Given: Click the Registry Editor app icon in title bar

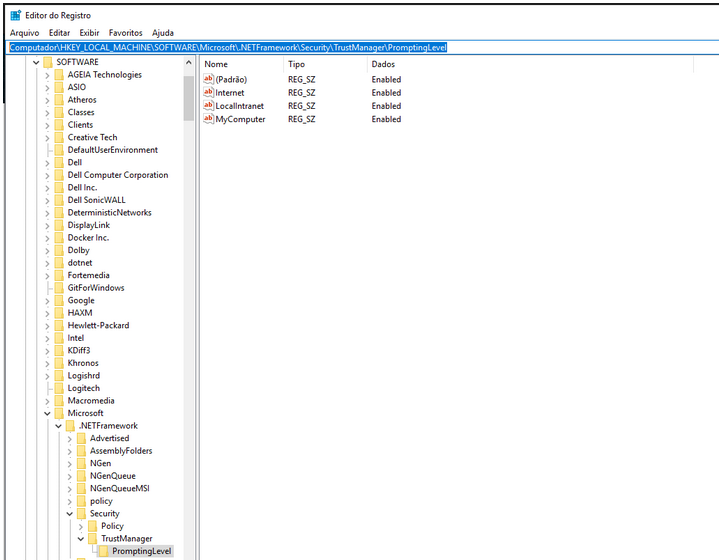Looking at the screenshot, I should (16, 15).
